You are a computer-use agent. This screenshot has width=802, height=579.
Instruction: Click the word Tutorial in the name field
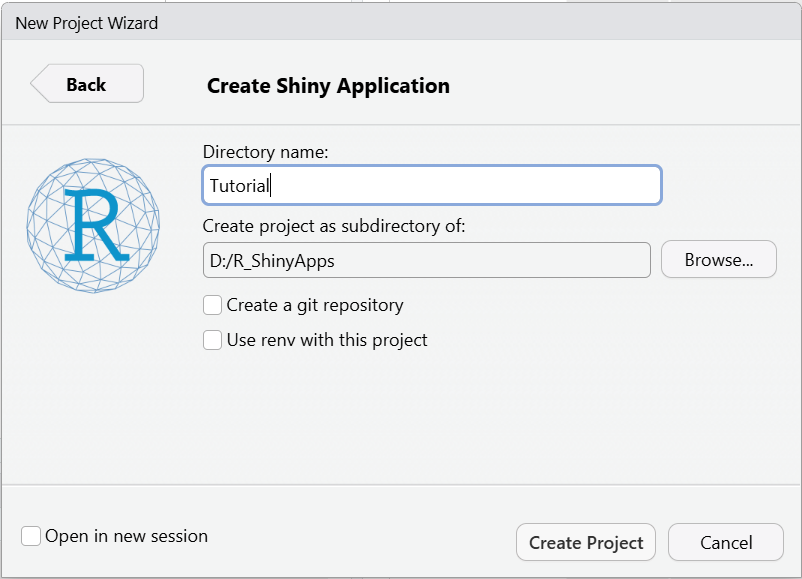tap(239, 185)
